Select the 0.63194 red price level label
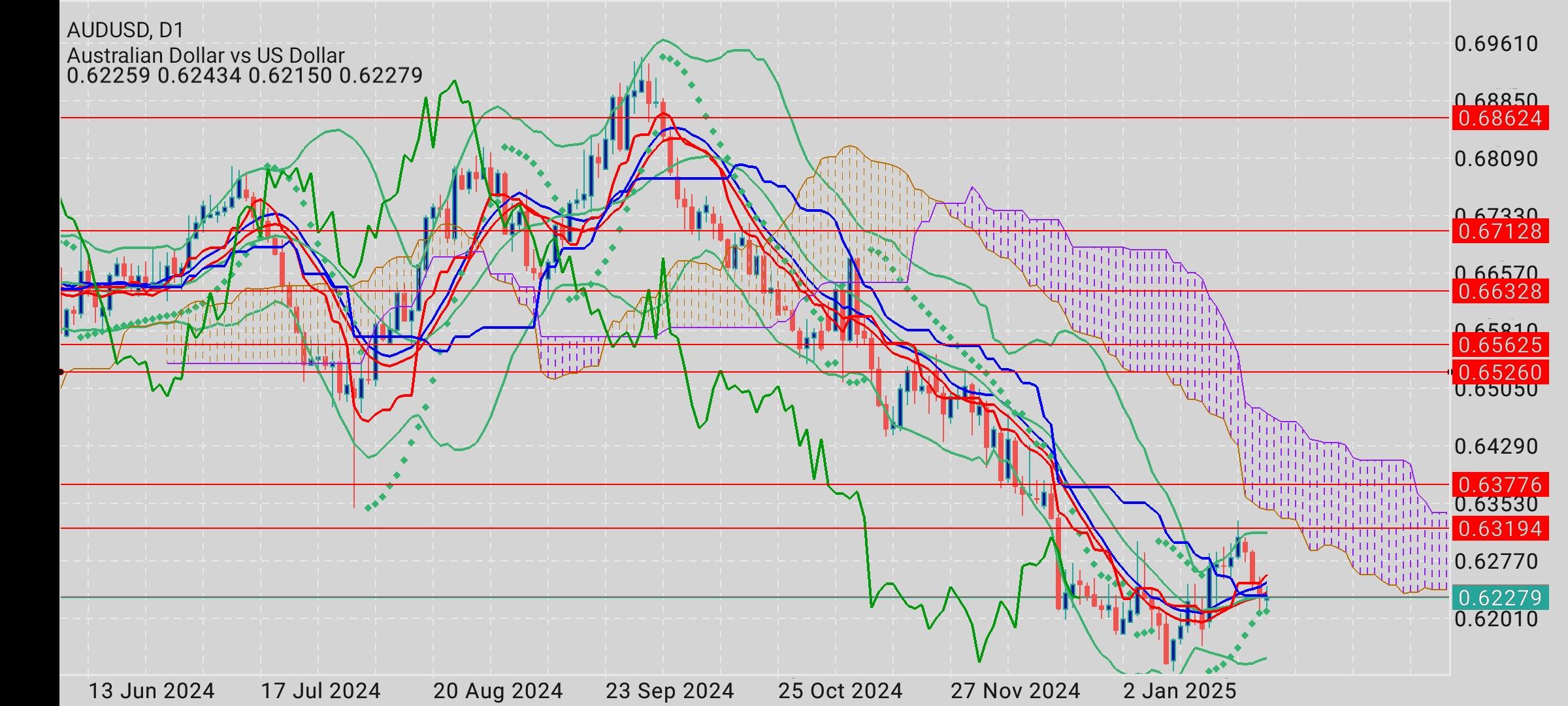1568x706 pixels. (x=1500, y=528)
